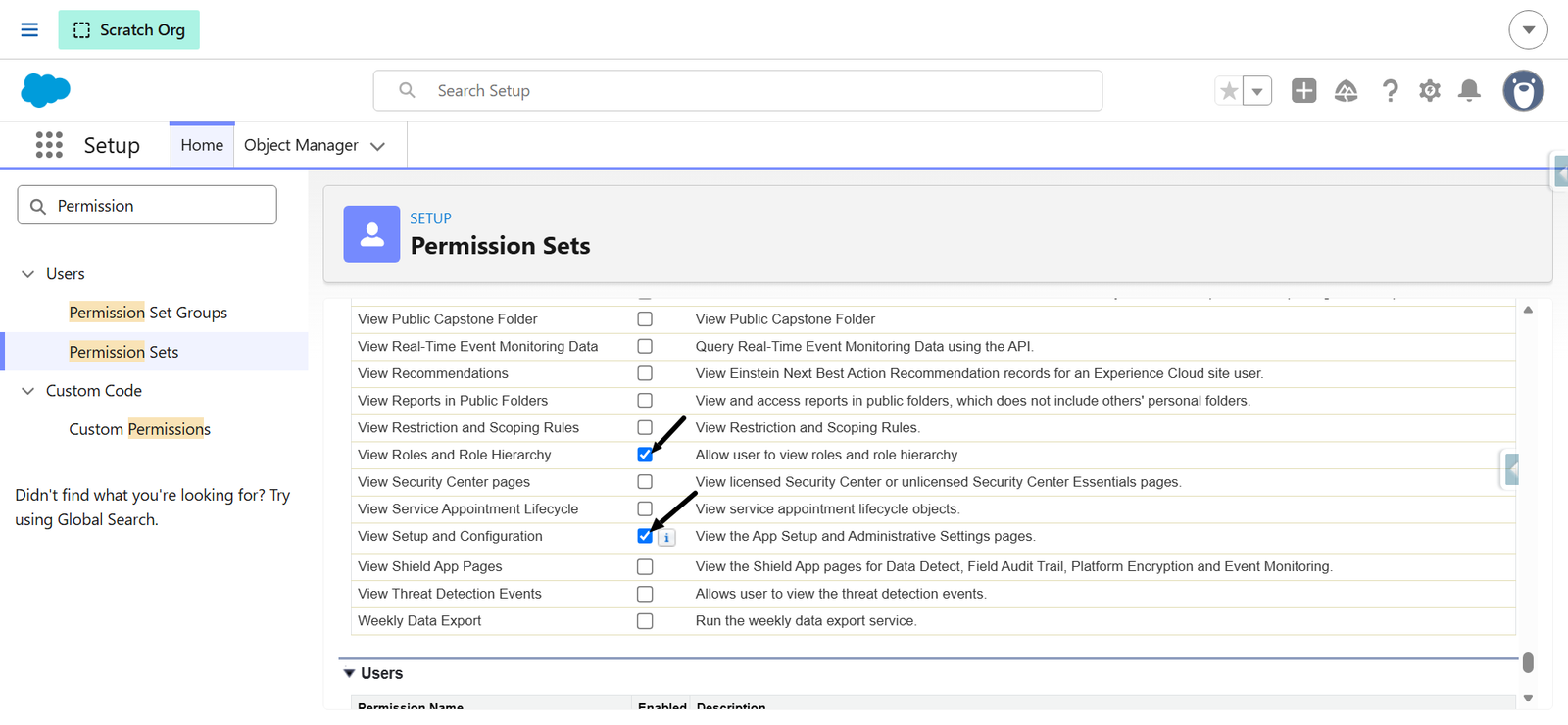Click the search magnifier in Search Setup
1568x725 pixels.
click(407, 90)
